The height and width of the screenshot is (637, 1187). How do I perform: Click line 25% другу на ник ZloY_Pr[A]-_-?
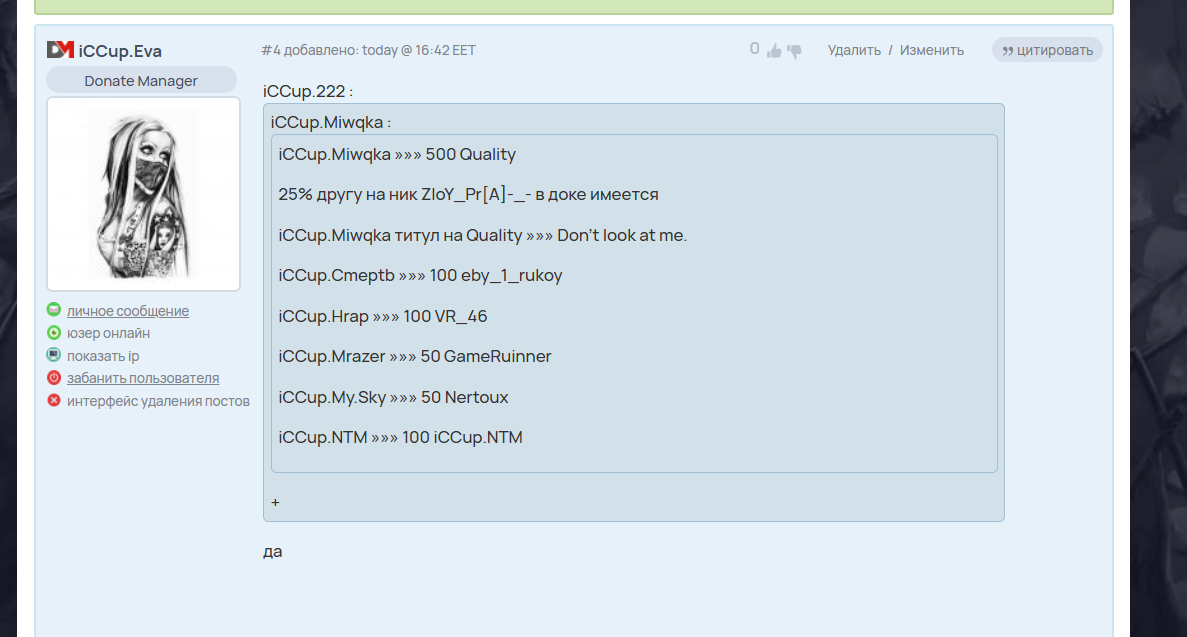coord(468,195)
